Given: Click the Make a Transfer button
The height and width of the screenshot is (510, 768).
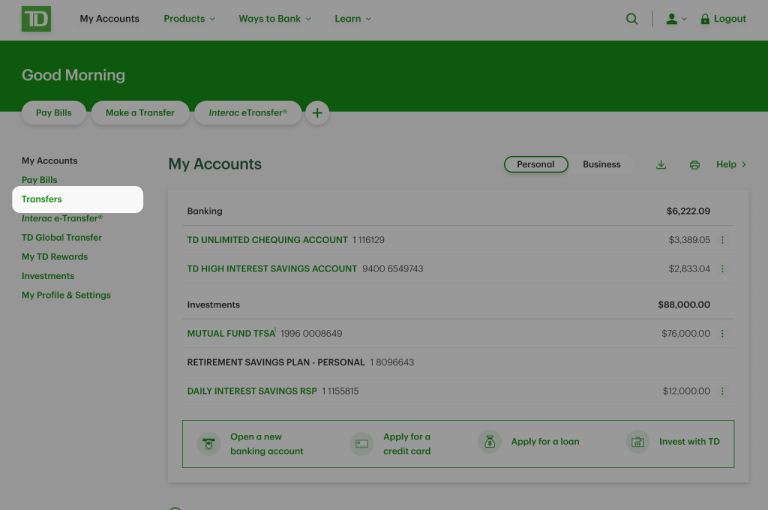Looking at the screenshot, I should 140,113.
